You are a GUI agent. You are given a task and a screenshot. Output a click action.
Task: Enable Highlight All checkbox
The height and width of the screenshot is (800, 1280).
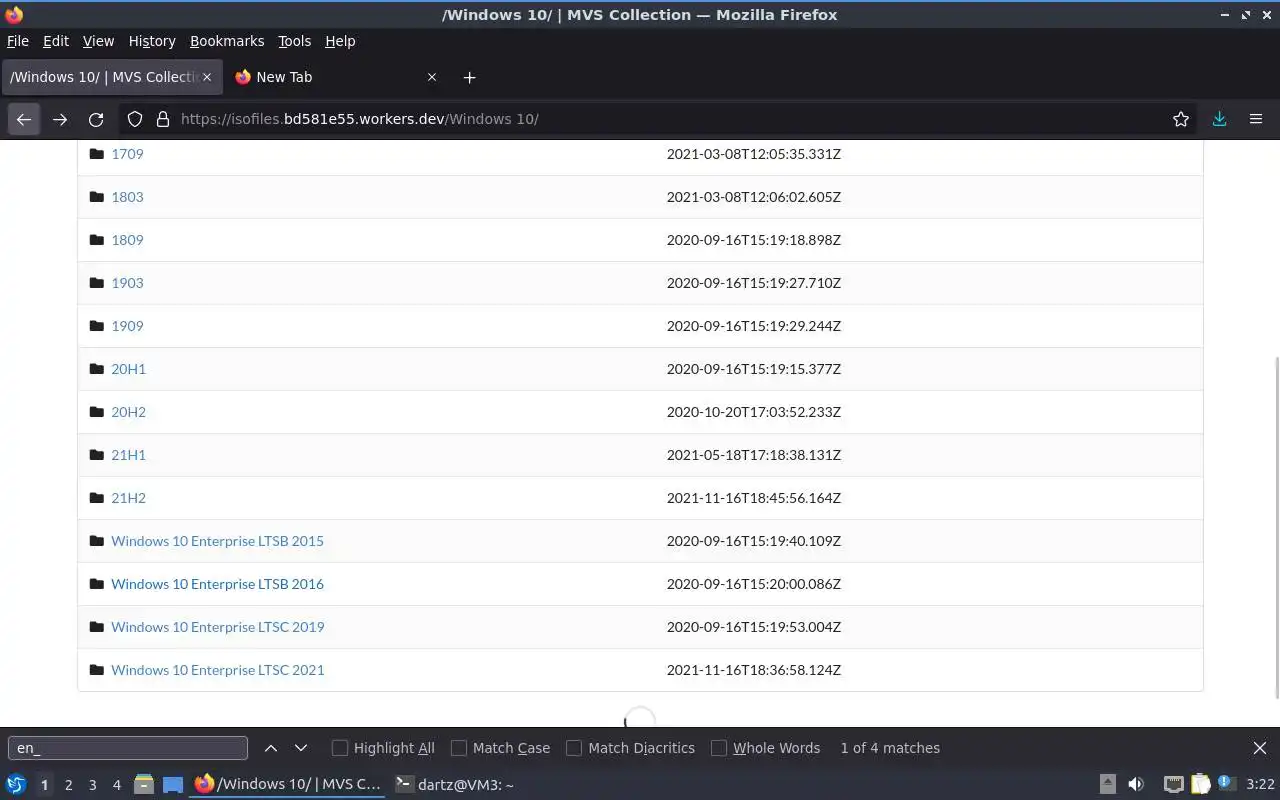pyautogui.click(x=340, y=748)
